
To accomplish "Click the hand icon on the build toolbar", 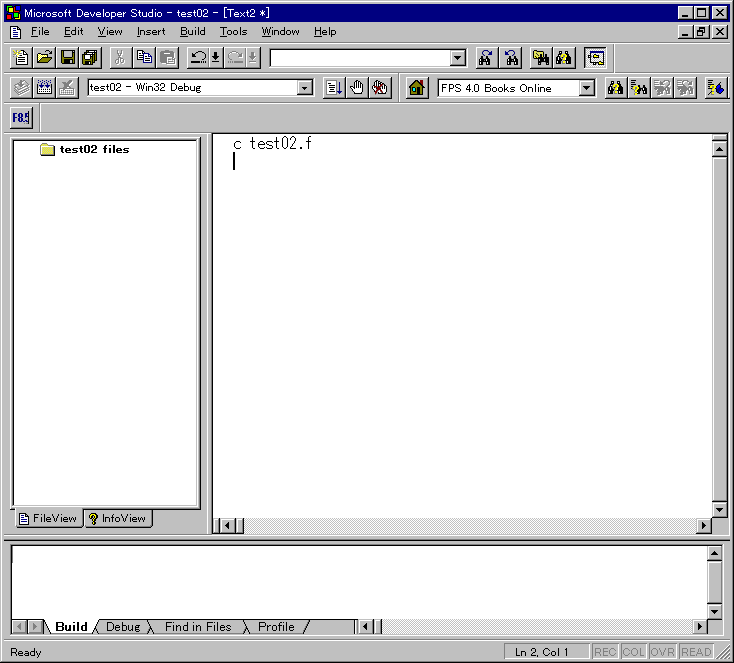I will pyautogui.click(x=357, y=88).
